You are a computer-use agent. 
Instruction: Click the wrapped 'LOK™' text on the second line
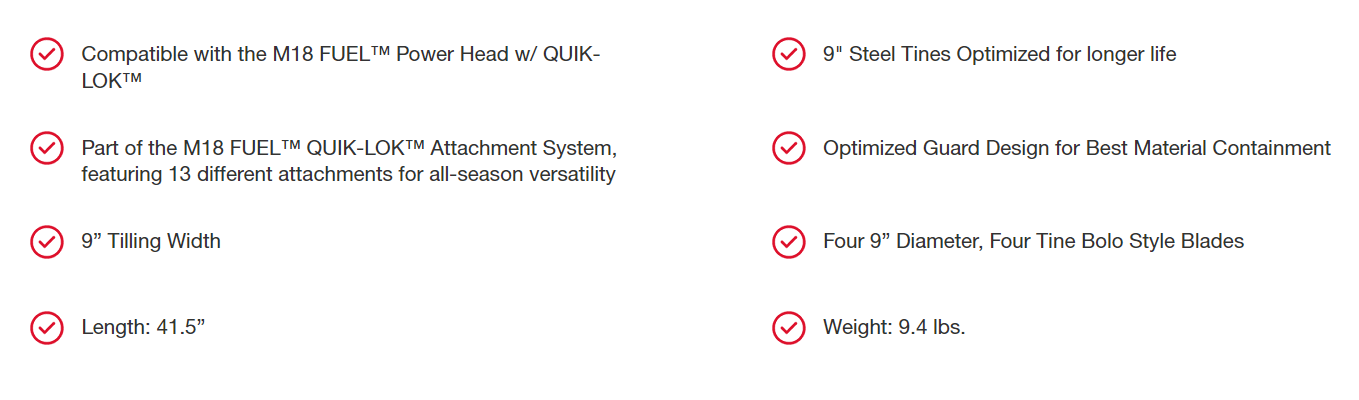point(111,80)
